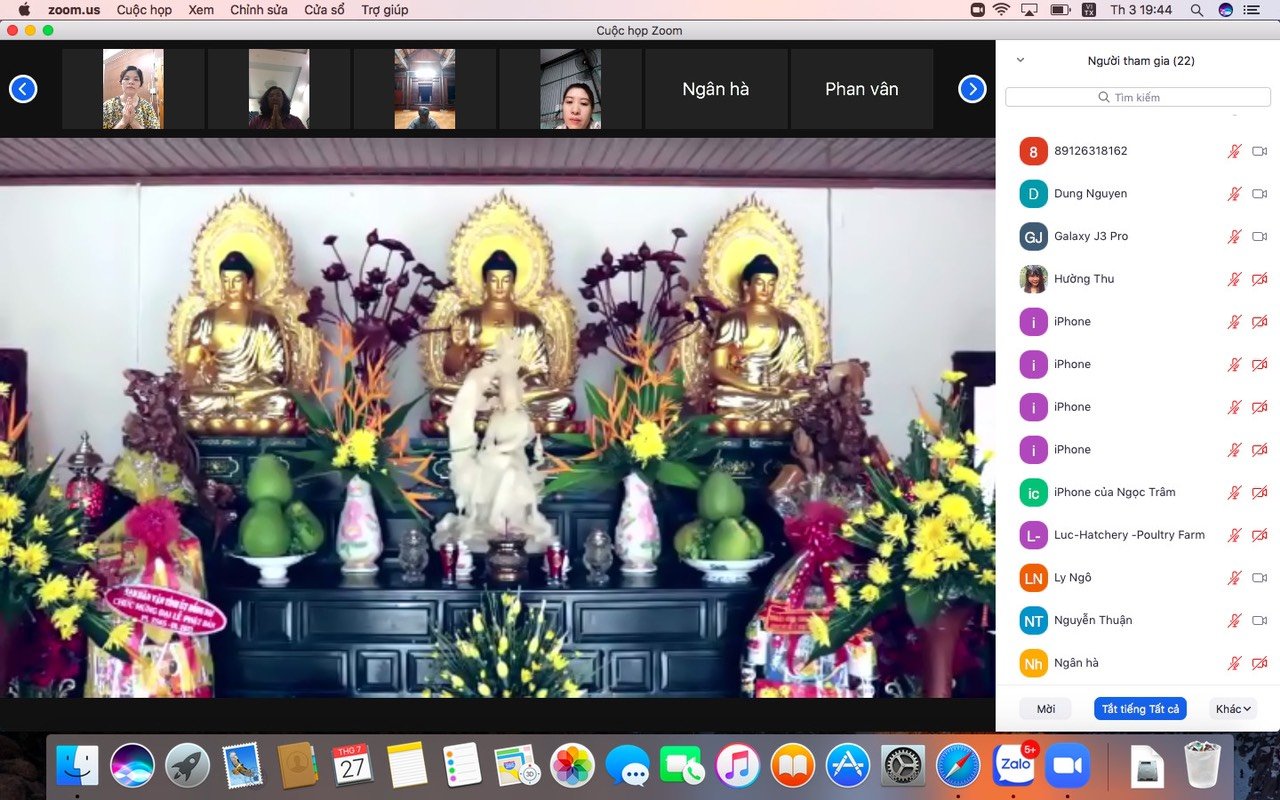This screenshot has width=1280, height=800.
Task: Open the Photos app in the dock
Action: click(x=573, y=767)
